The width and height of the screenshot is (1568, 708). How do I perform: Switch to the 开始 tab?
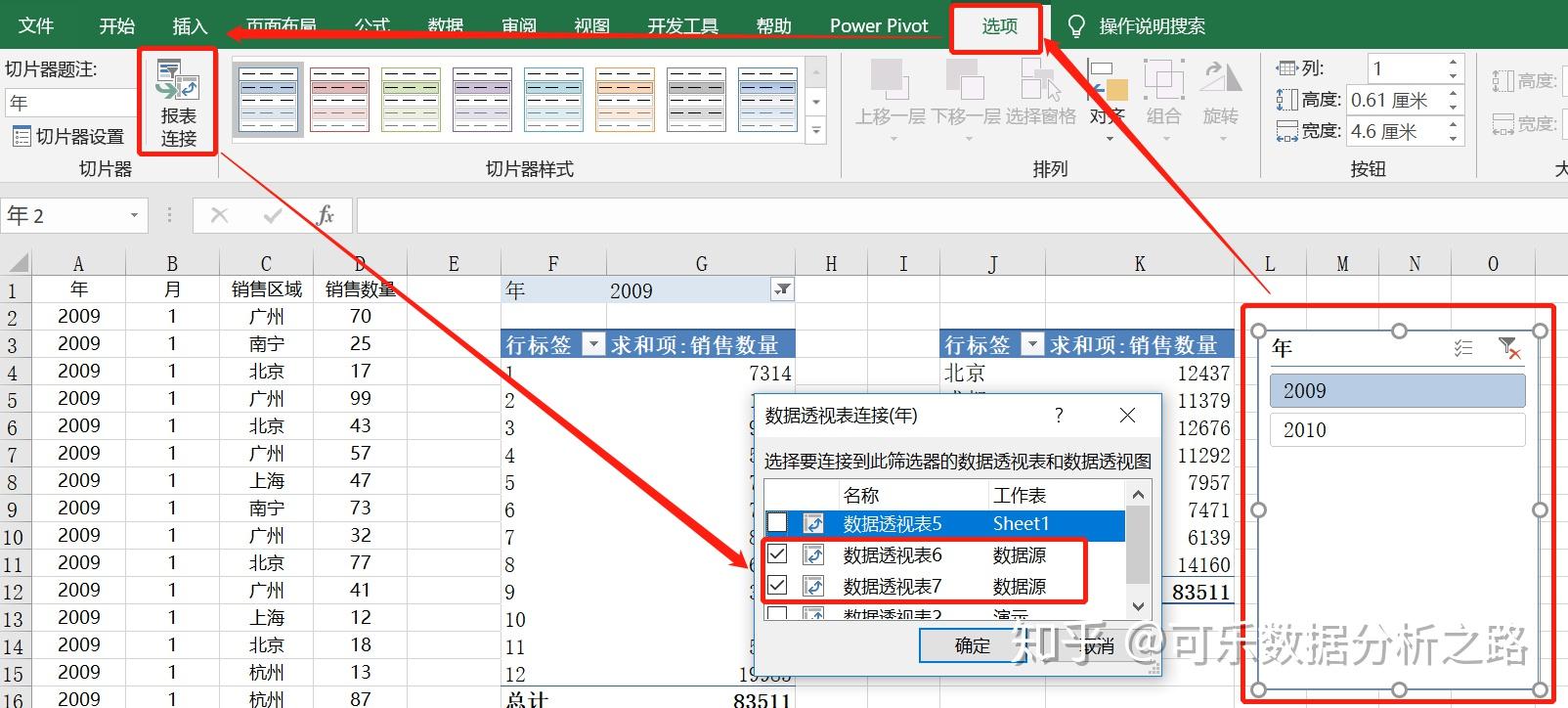(x=117, y=25)
